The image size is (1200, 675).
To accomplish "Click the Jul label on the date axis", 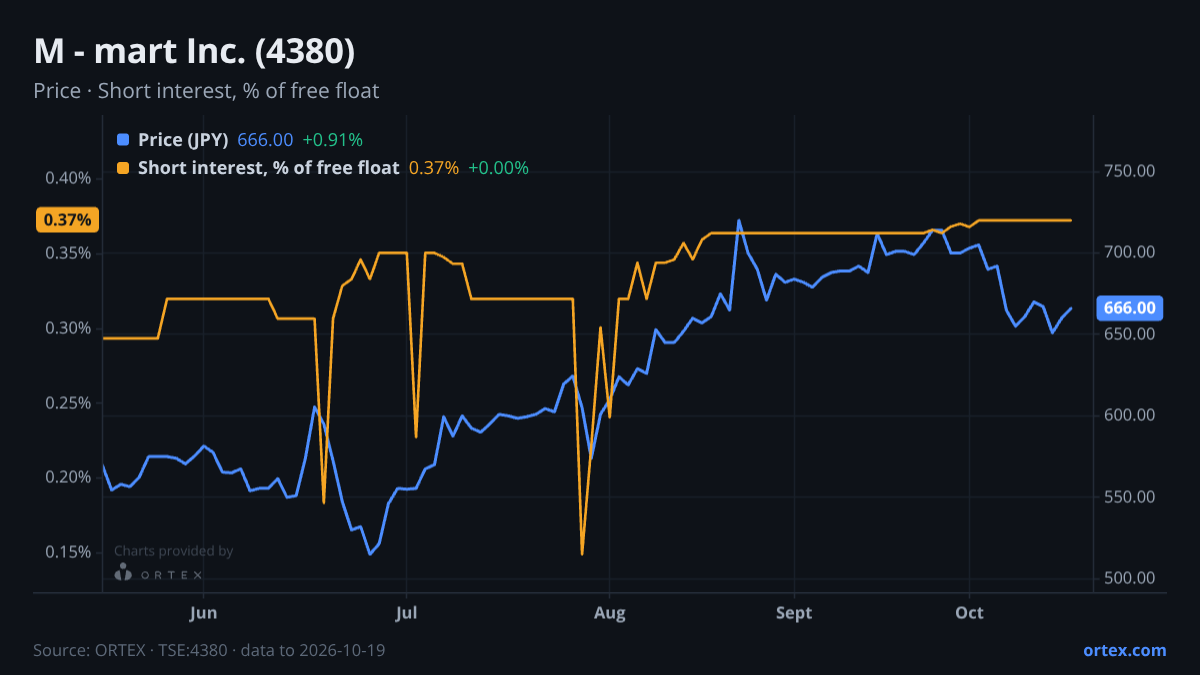I will (406, 612).
